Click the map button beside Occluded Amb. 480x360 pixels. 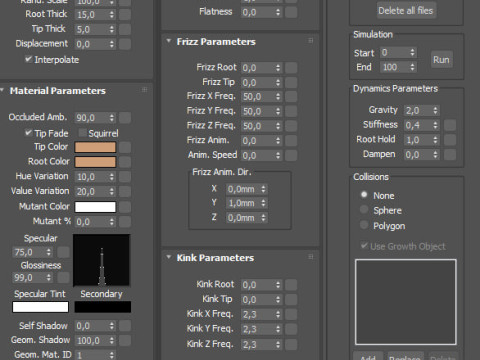tap(125, 117)
